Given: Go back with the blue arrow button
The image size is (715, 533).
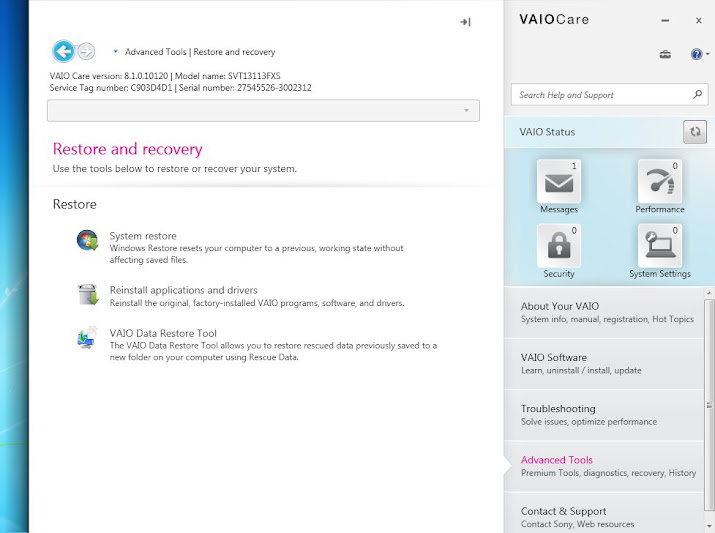Looking at the screenshot, I should tap(63, 51).
